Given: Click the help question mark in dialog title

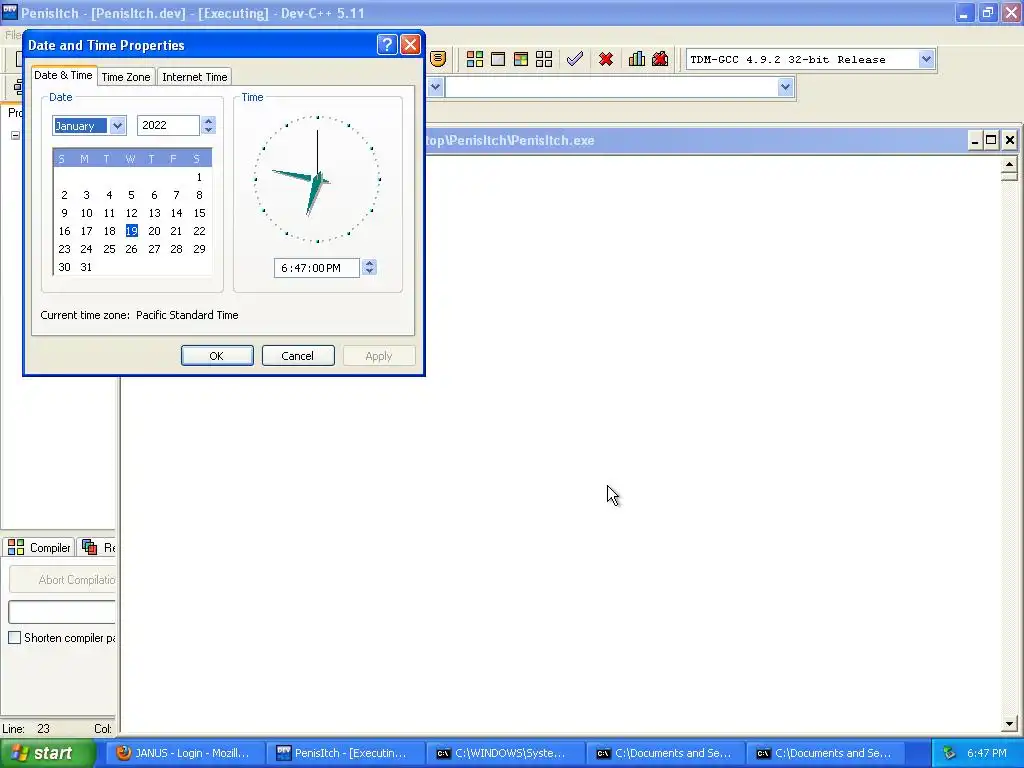Looking at the screenshot, I should (x=387, y=44).
